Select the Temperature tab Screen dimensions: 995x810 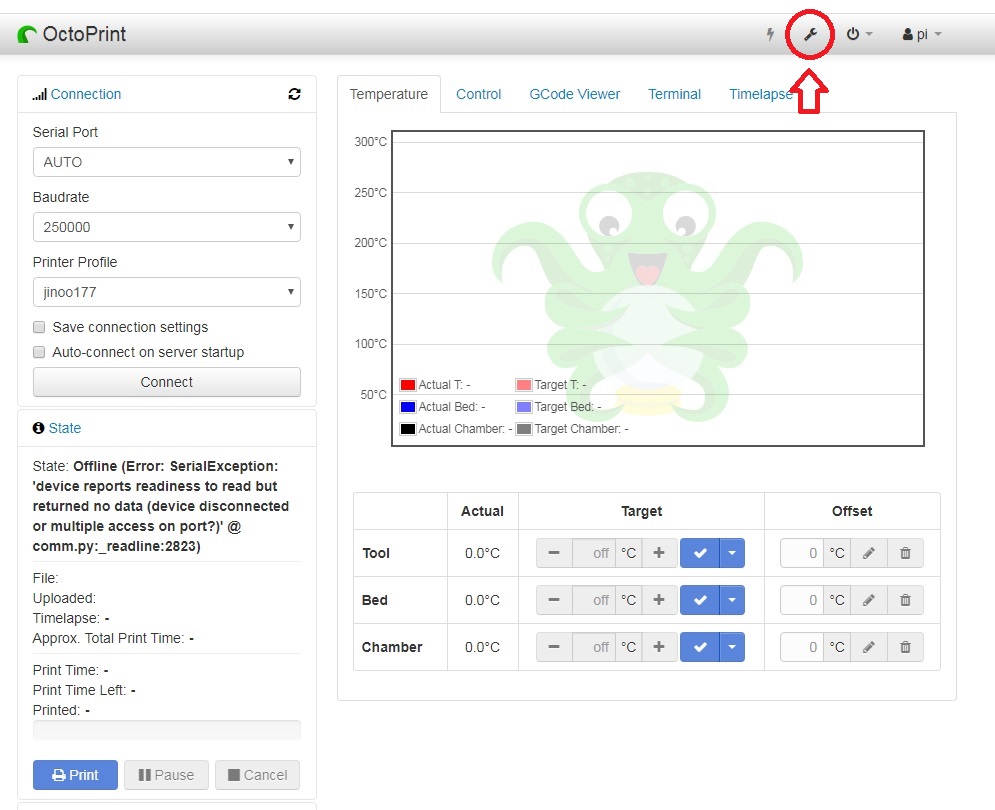pyautogui.click(x=389, y=94)
